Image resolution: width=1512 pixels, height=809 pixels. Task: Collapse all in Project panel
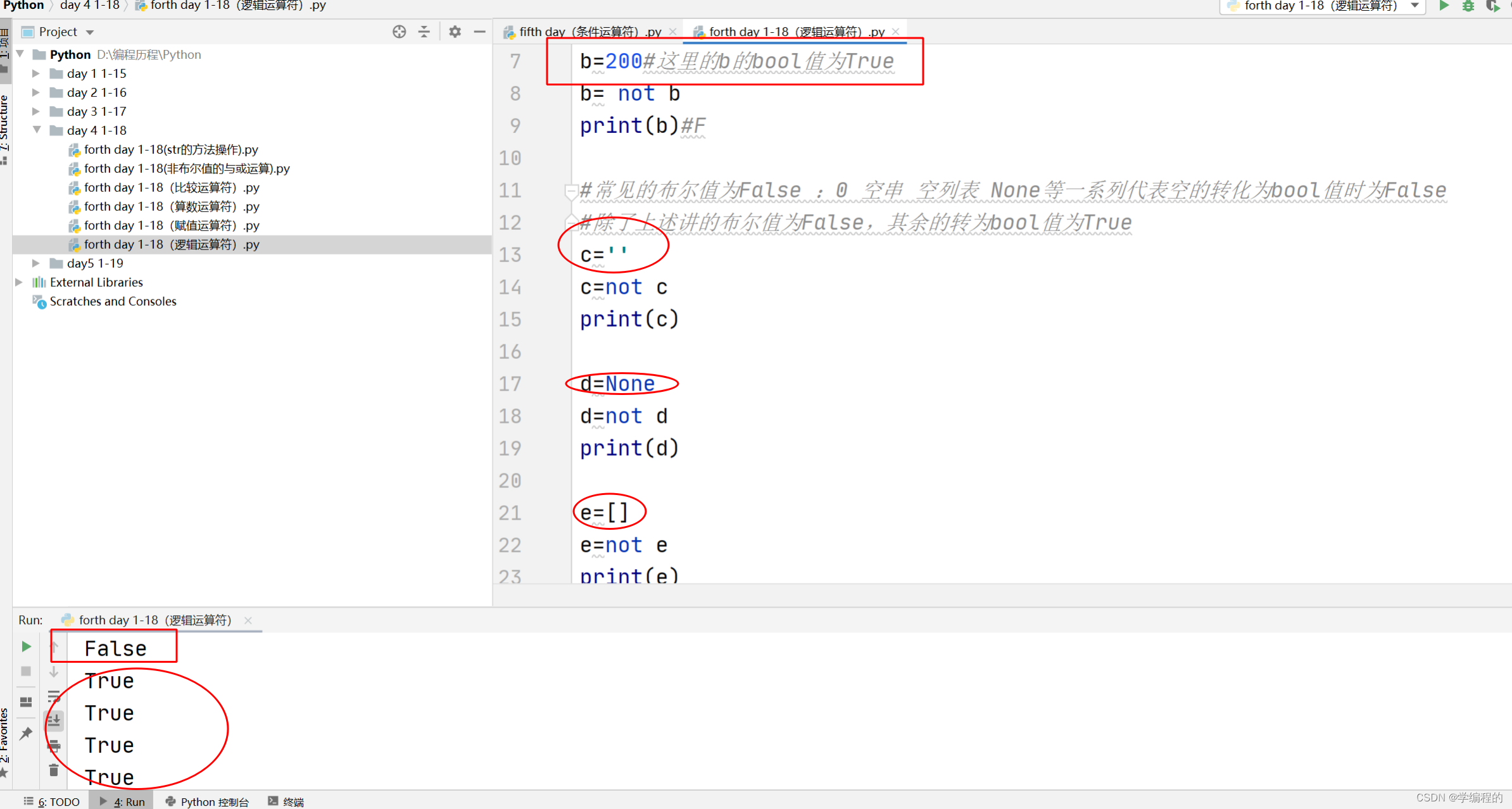point(424,32)
